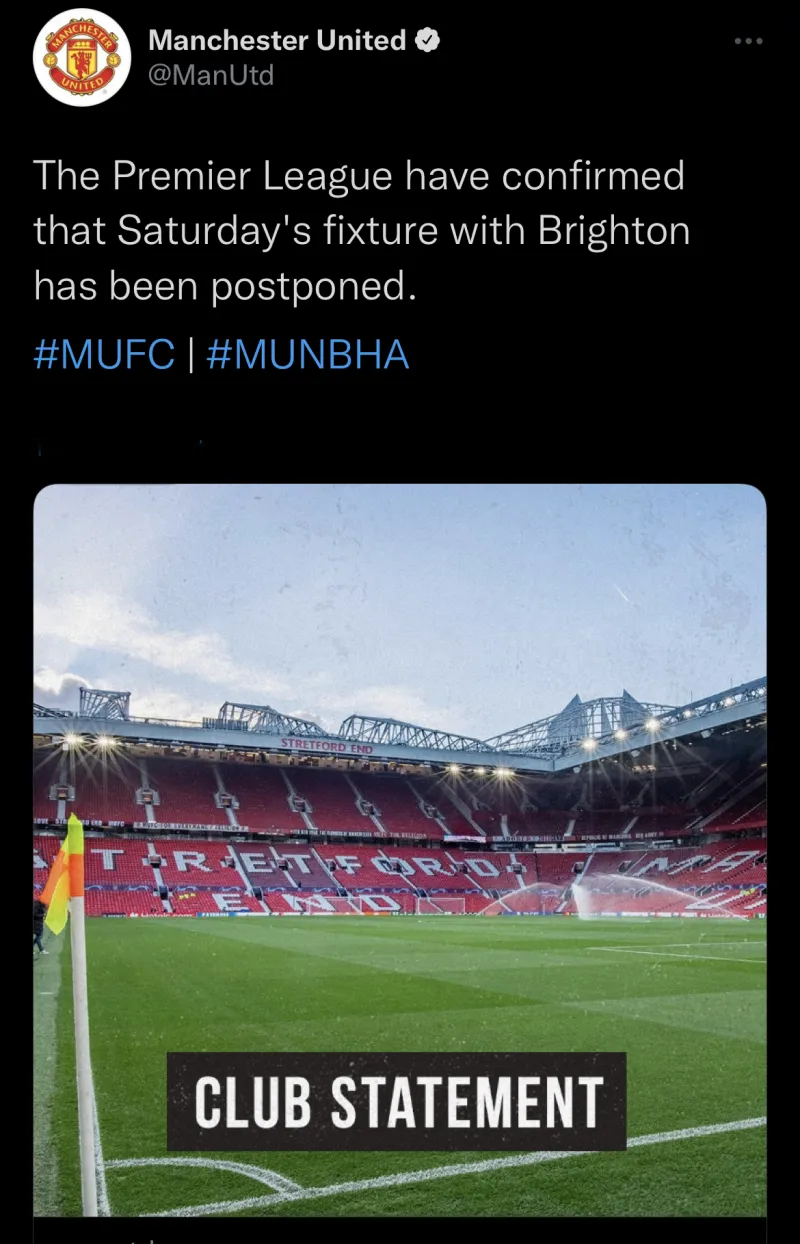Click the floodlights under the left roof

coord(85,742)
